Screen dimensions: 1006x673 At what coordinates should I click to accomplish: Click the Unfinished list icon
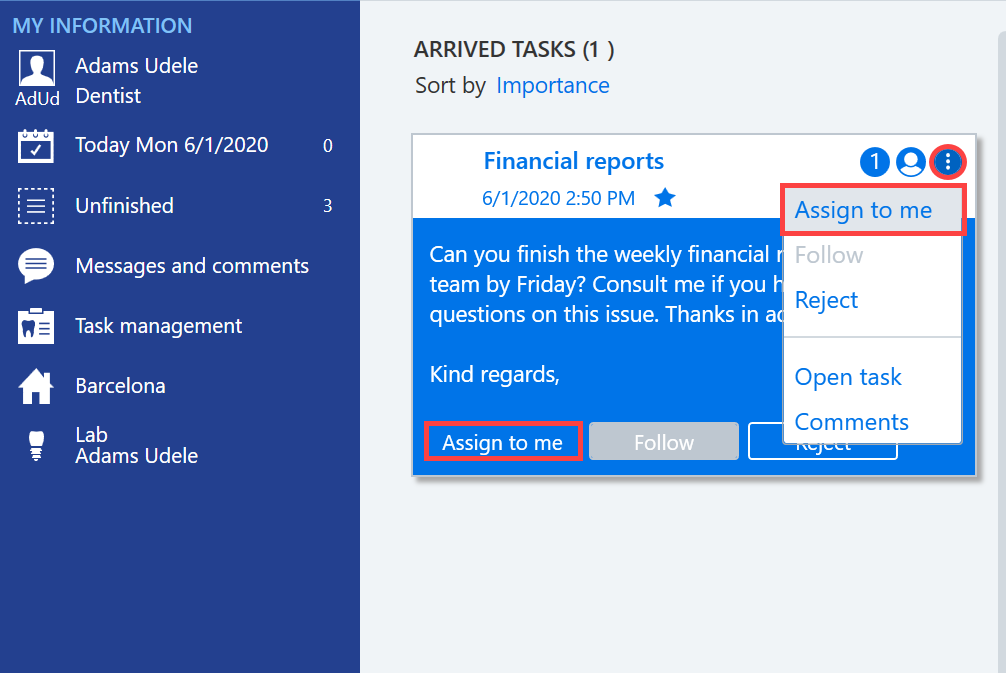coord(36,206)
